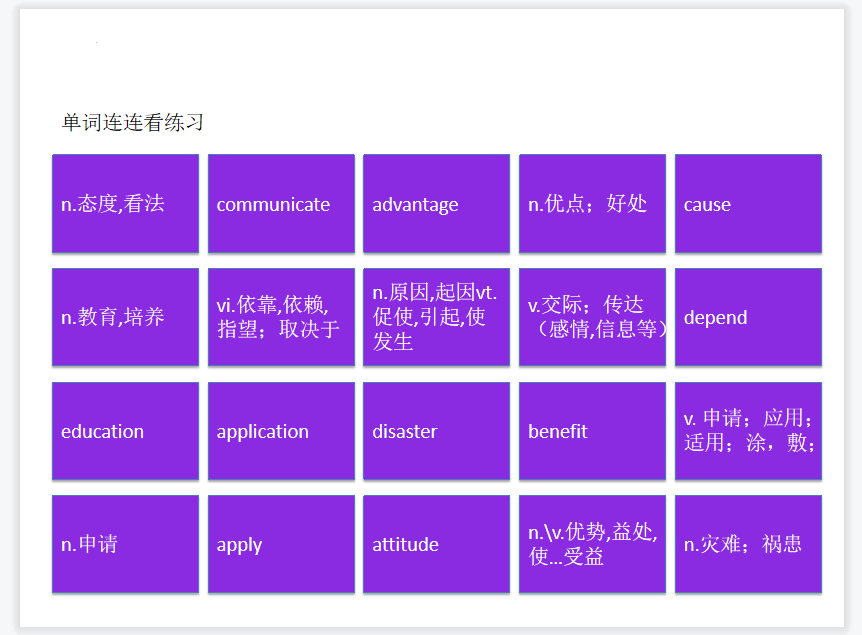The image size is (862, 635).
Task: Select the 'application' word tile
Action: tap(281, 431)
